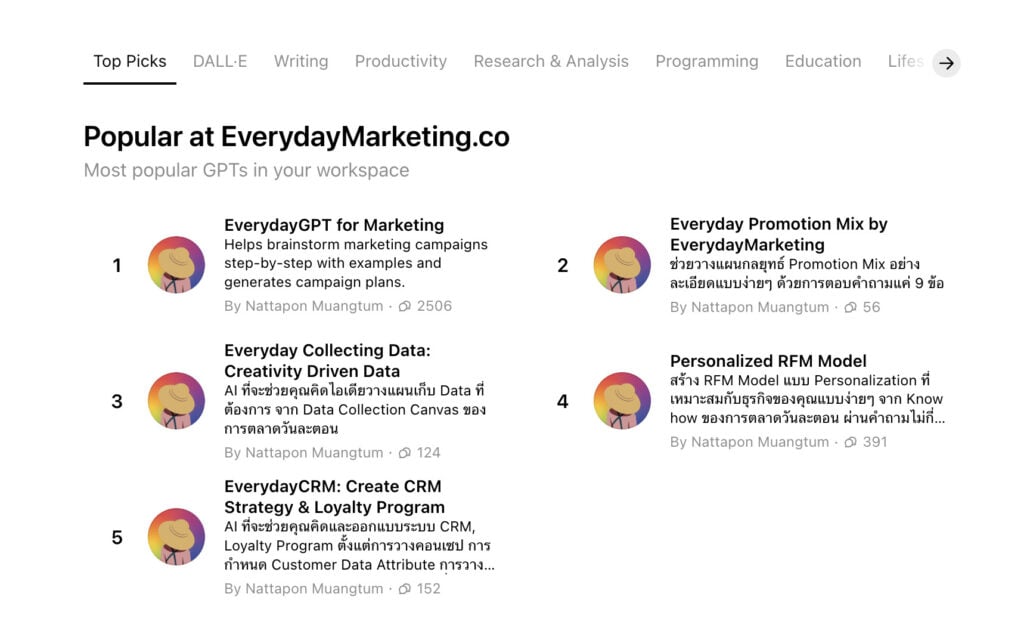Click conversation count icon next to 2506

click(405, 306)
